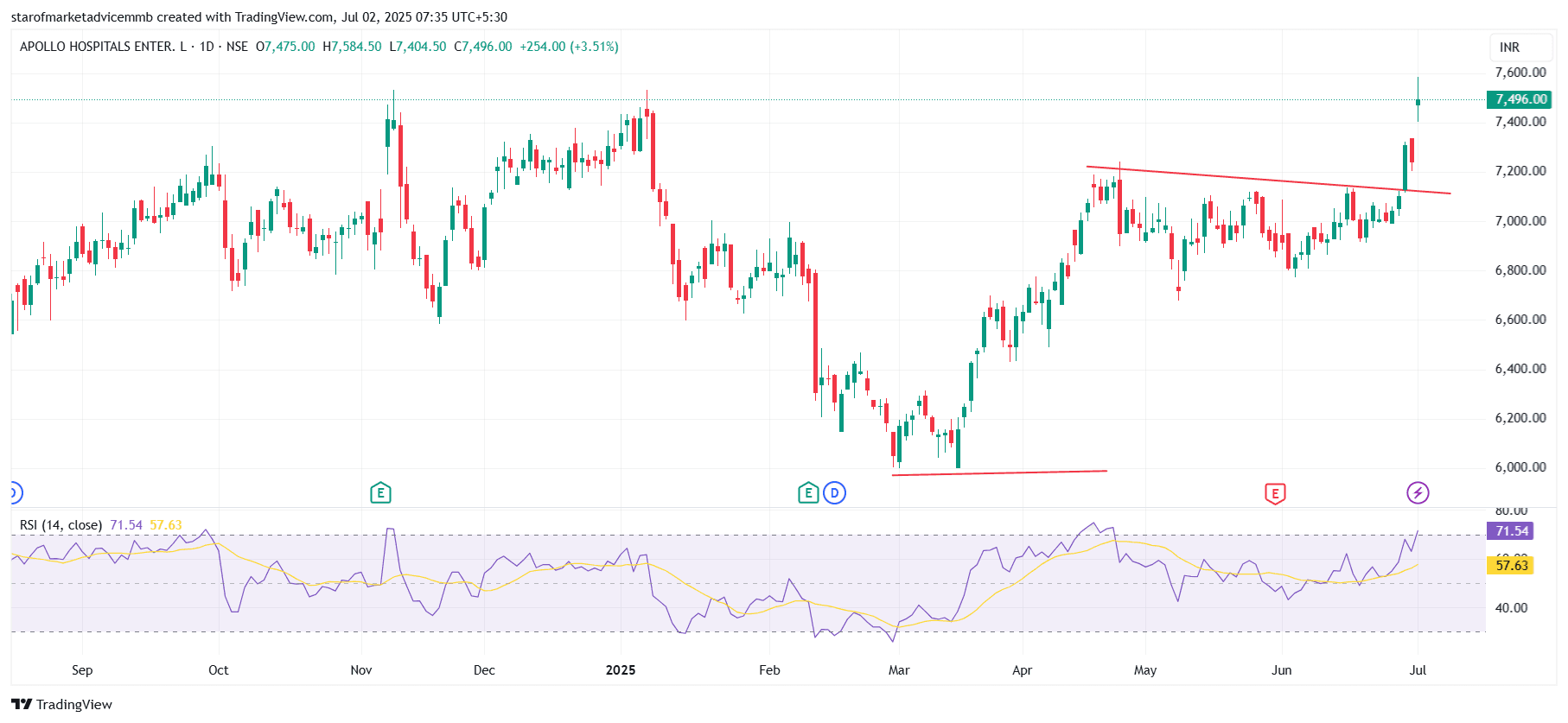This screenshot has width=1568, height=723.
Task: Click the APOLLO HOSPITALS ENTER. L symbol name
Action: click(x=103, y=47)
